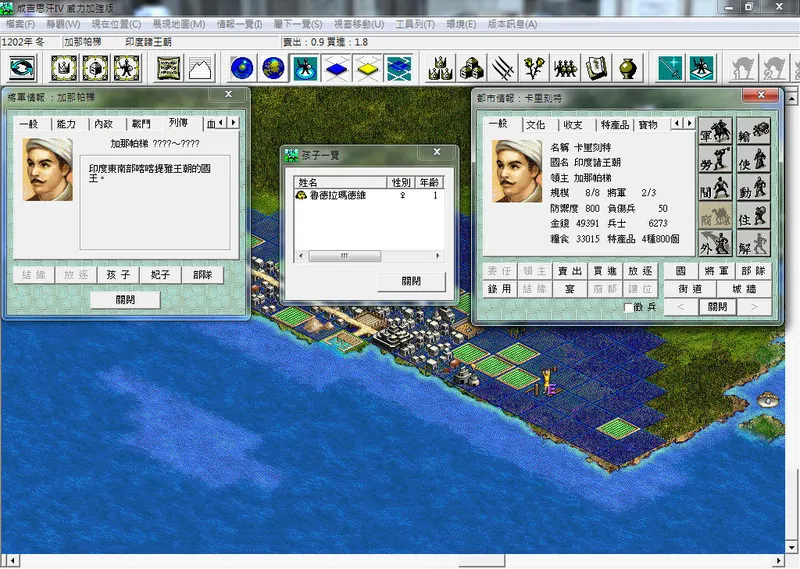This screenshot has width=800, height=569.
Task: Open the group of people toolbar icon
Action: tap(565, 68)
